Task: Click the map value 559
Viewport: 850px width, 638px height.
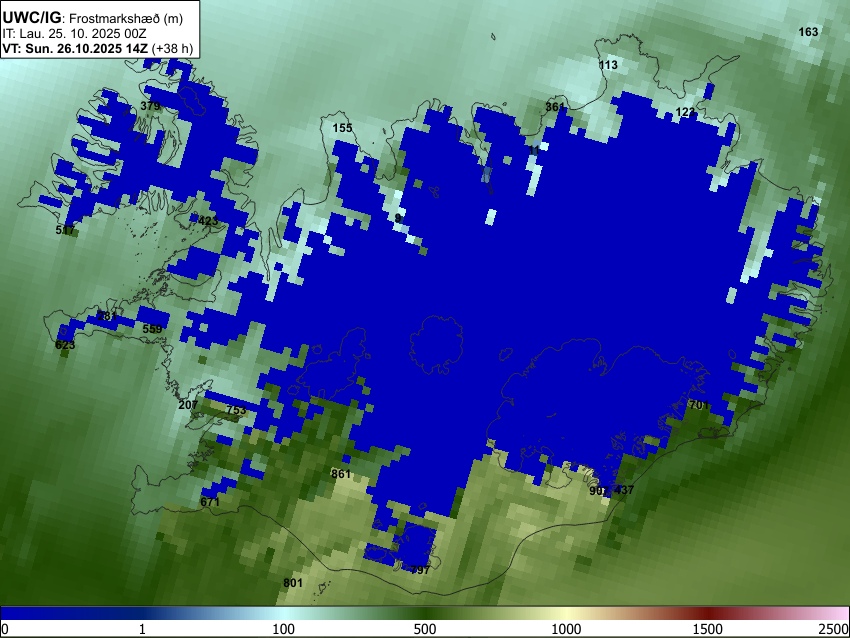Action: pos(152,329)
